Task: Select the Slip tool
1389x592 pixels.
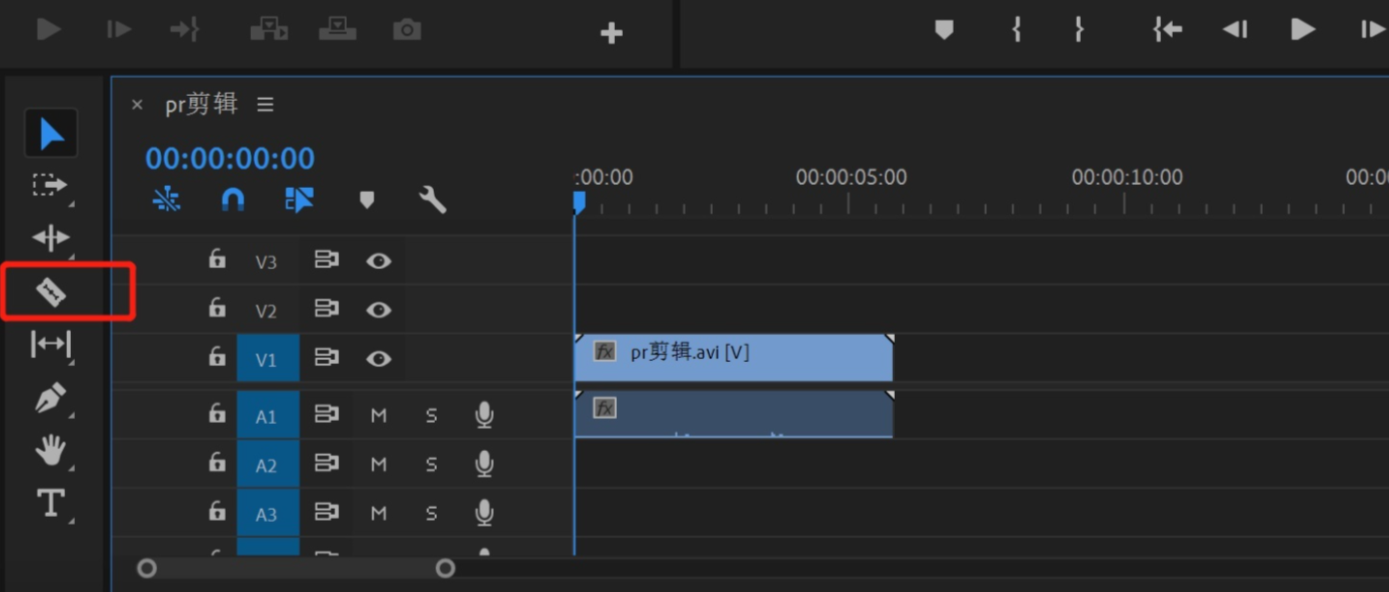Action: pyautogui.click(x=51, y=345)
